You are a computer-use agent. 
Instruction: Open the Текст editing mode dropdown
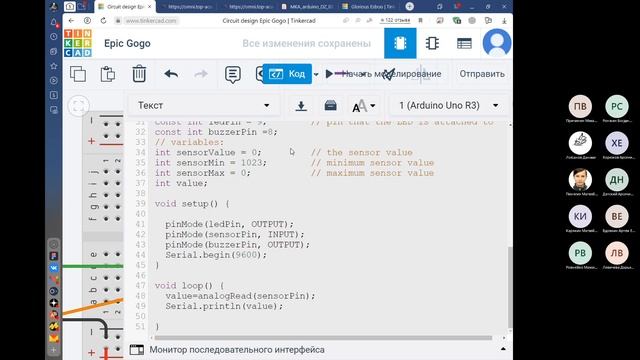click(204, 105)
